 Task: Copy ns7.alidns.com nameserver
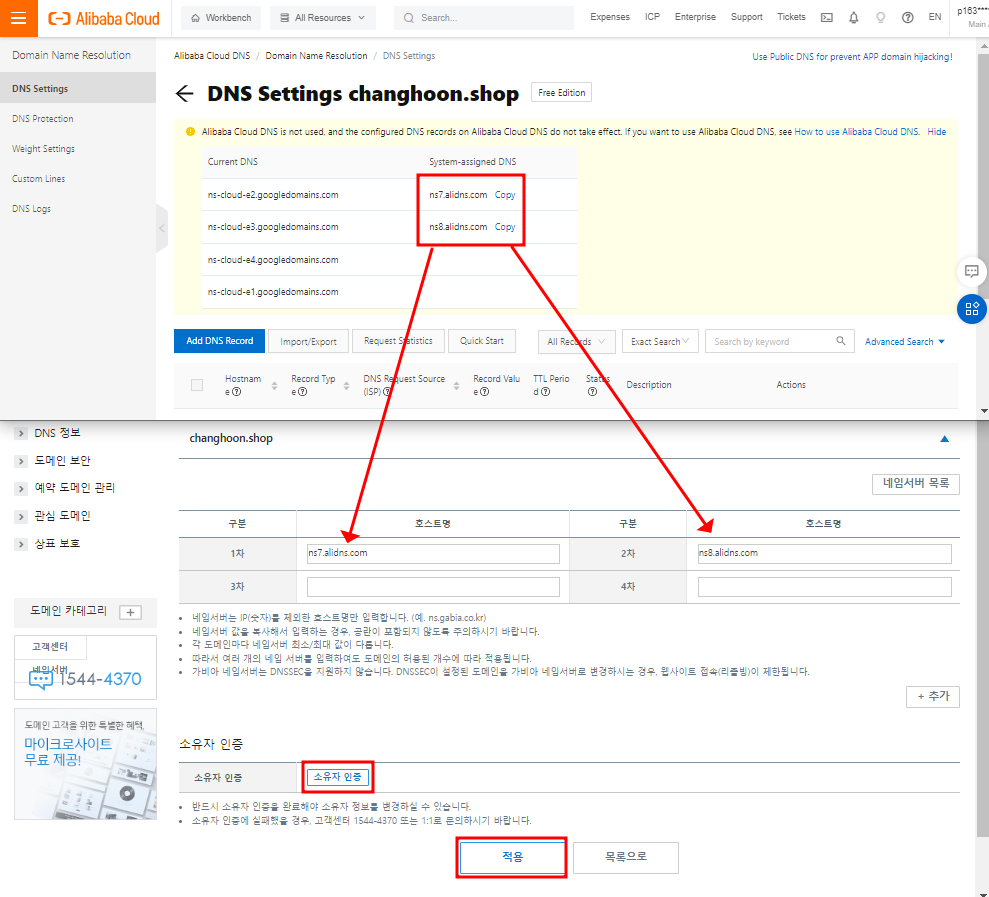[x=505, y=195]
